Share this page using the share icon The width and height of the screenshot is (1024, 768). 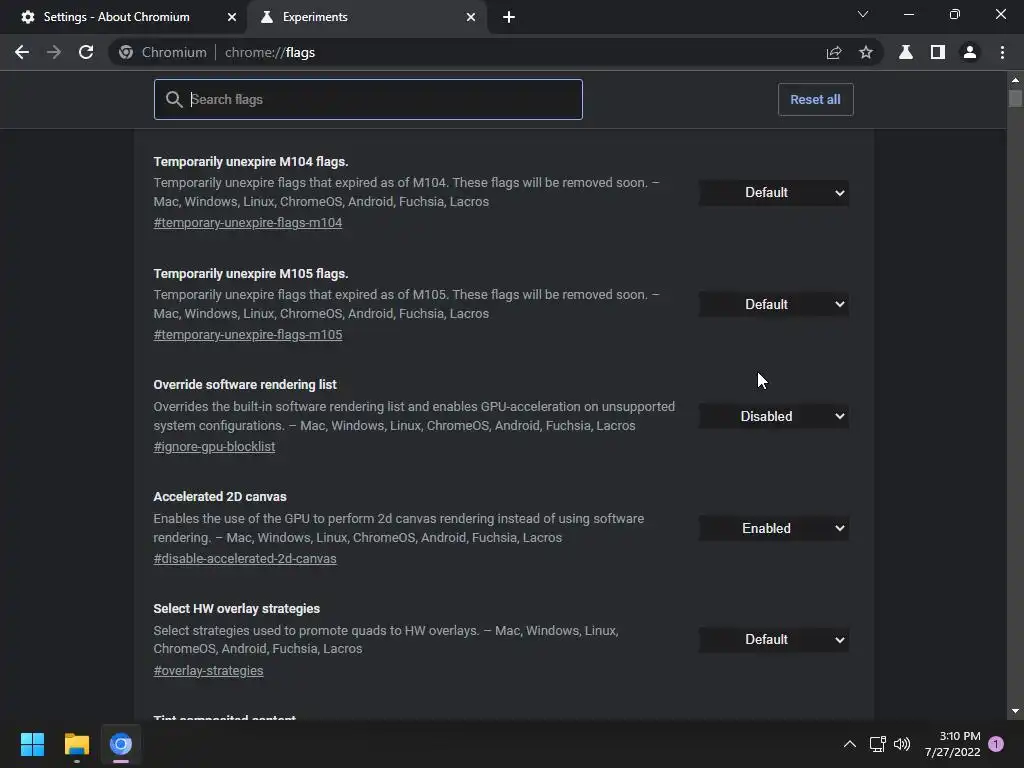(834, 52)
